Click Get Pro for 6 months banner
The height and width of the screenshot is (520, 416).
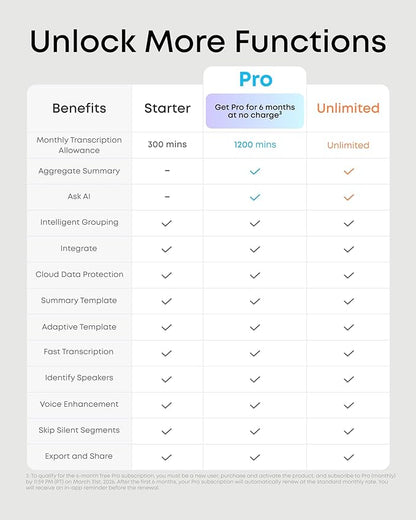(x=255, y=111)
